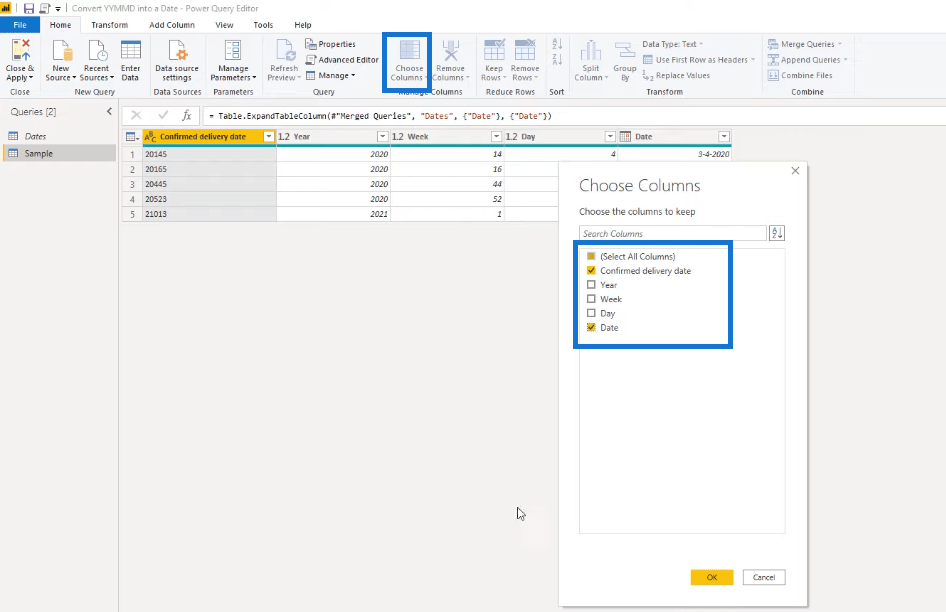Screen dimensions: 946x612
Task: Click the Remove Rows icon
Action: [x=525, y=51]
